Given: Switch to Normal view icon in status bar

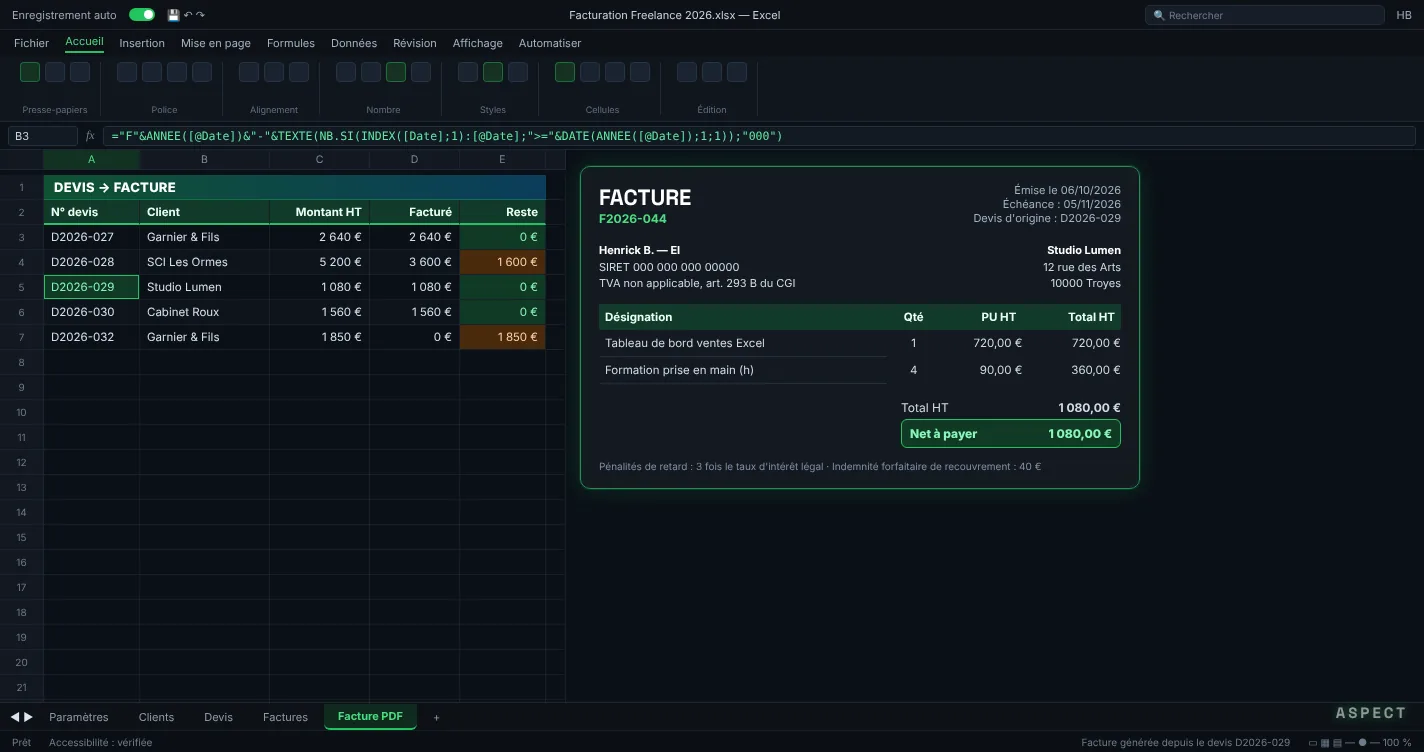Looking at the screenshot, I should point(1313,743).
